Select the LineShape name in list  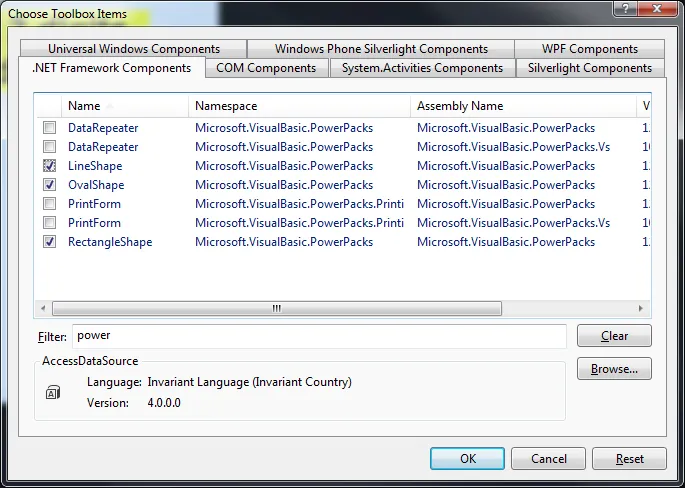tap(95, 166)
